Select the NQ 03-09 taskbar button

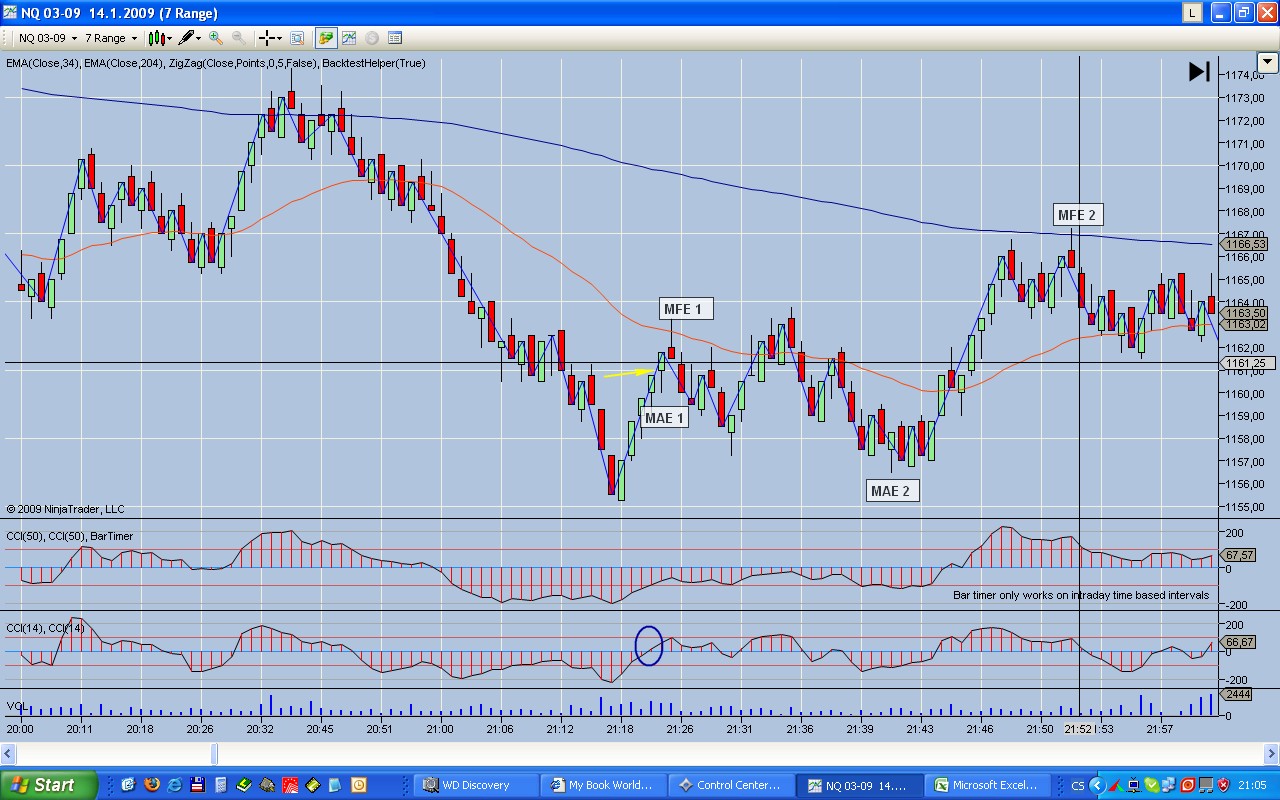click(860, 785)
